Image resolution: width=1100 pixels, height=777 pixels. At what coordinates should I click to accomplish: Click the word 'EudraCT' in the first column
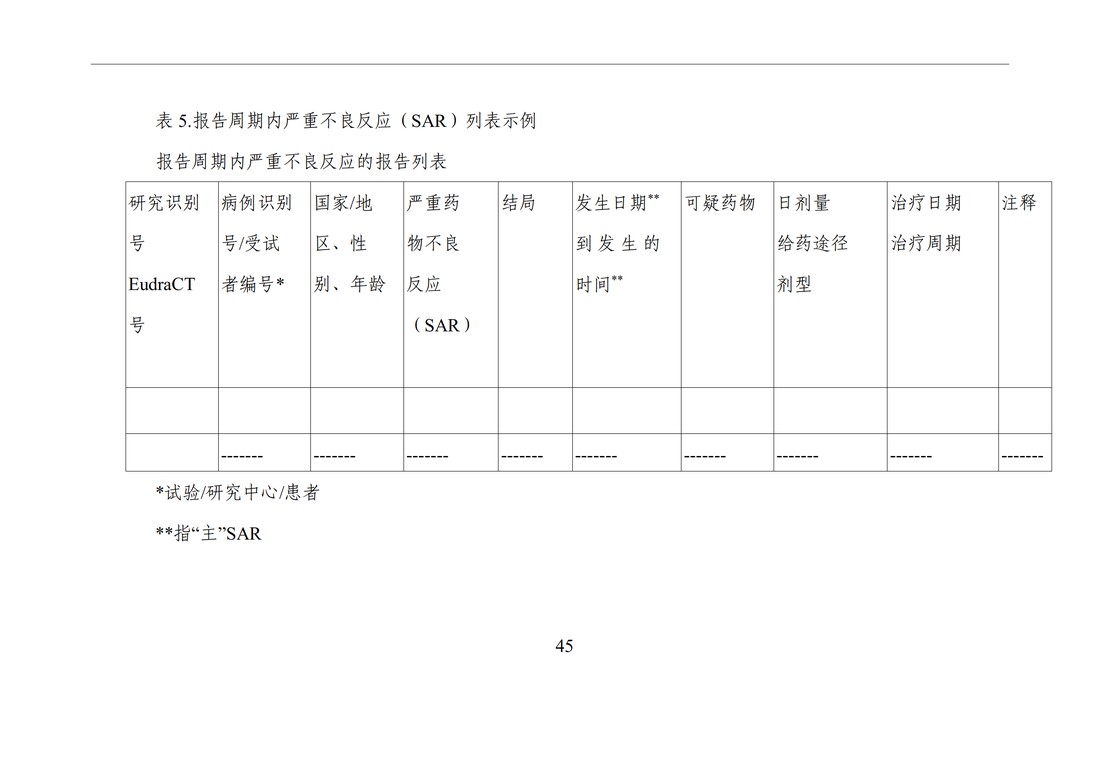coord(162,285)
